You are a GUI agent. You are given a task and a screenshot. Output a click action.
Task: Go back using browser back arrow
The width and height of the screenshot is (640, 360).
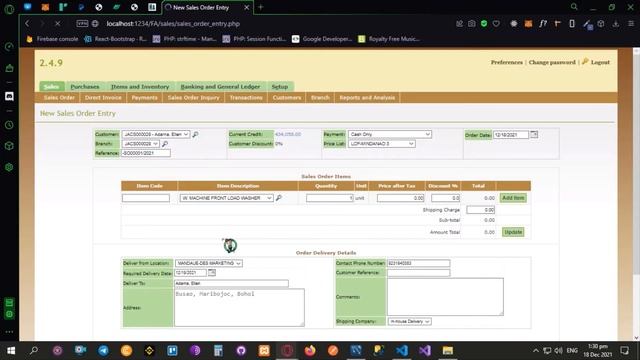(27, 24)
